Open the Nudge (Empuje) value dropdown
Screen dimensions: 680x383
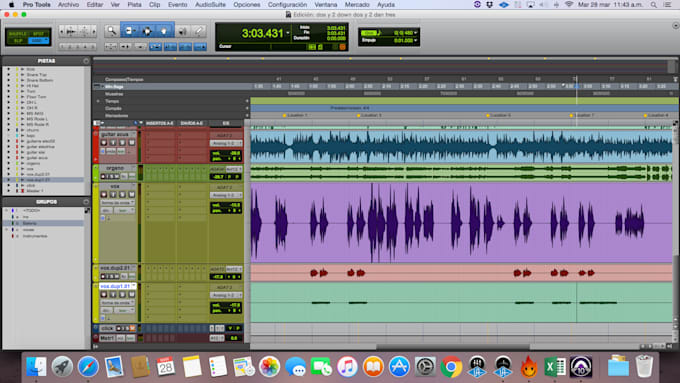(x=415, y=40)
